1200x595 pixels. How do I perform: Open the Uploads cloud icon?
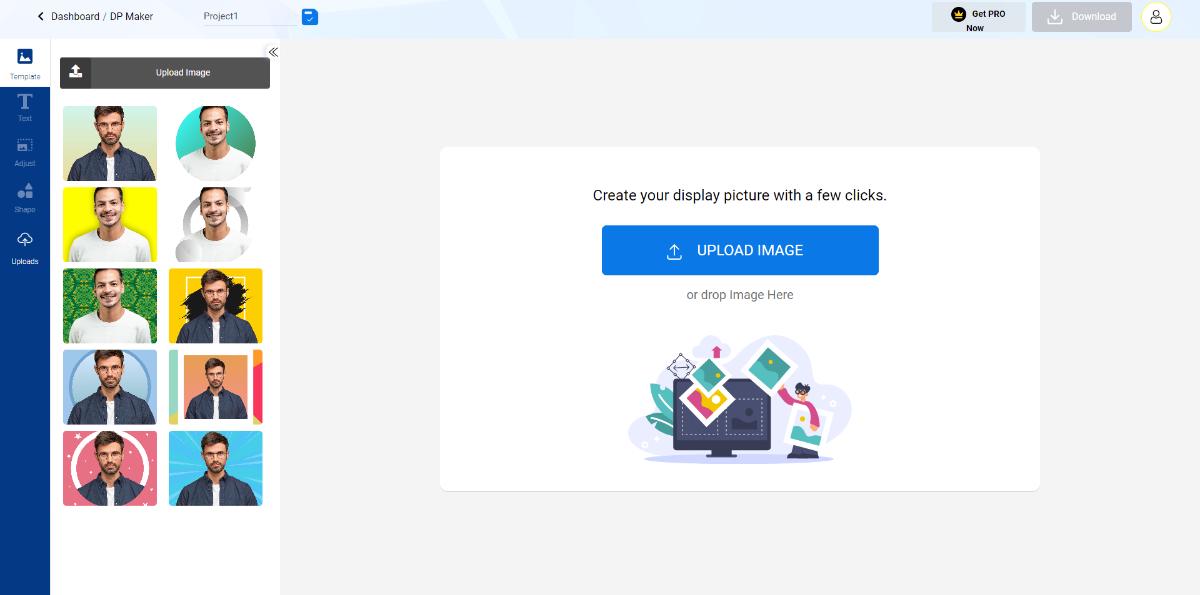click(x=25, y=240)
